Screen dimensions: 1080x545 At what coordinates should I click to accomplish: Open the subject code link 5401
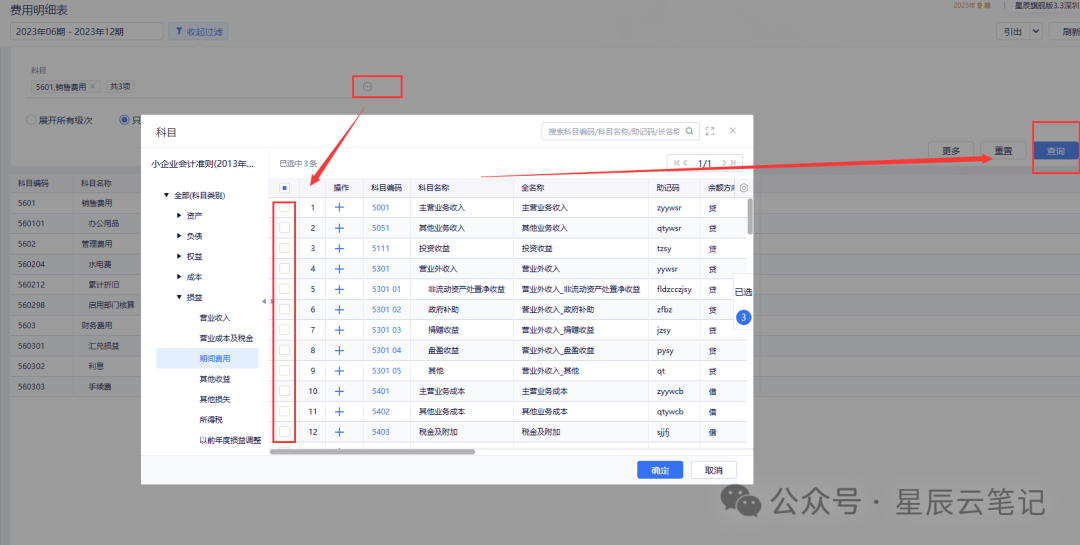381,391
